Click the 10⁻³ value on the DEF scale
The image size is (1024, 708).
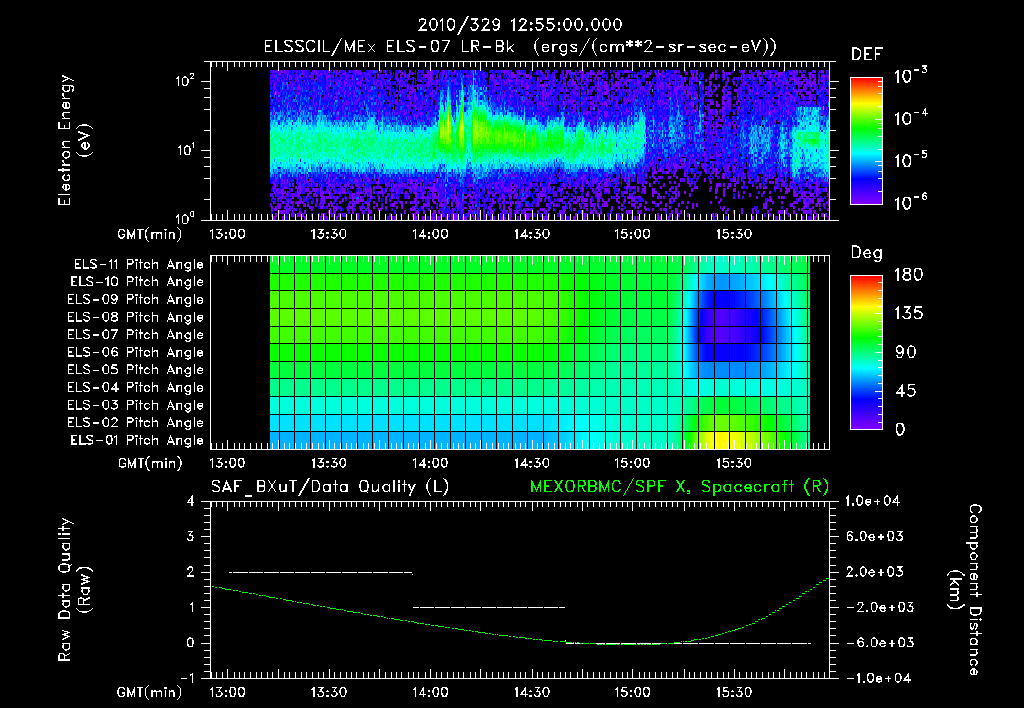[x=910, y=76]
